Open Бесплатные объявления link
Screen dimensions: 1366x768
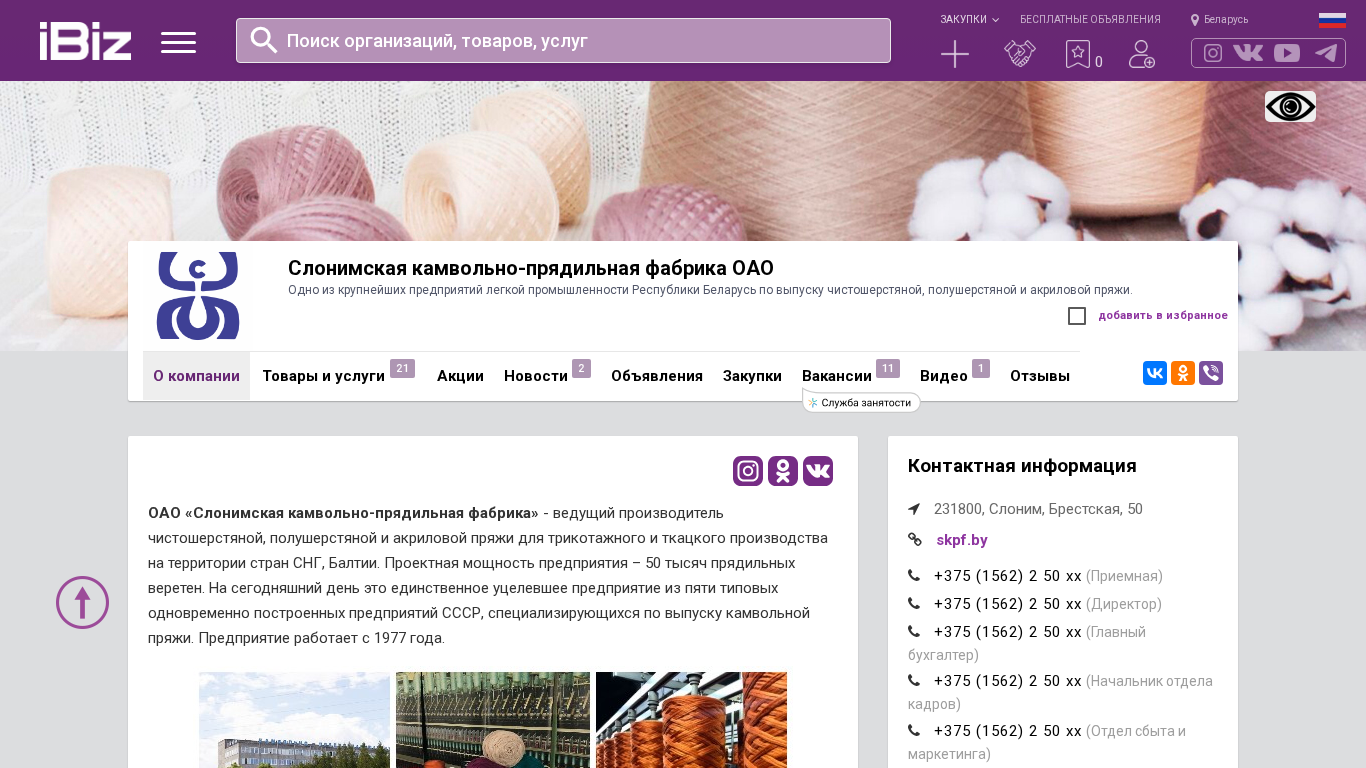pos(1090,19)
